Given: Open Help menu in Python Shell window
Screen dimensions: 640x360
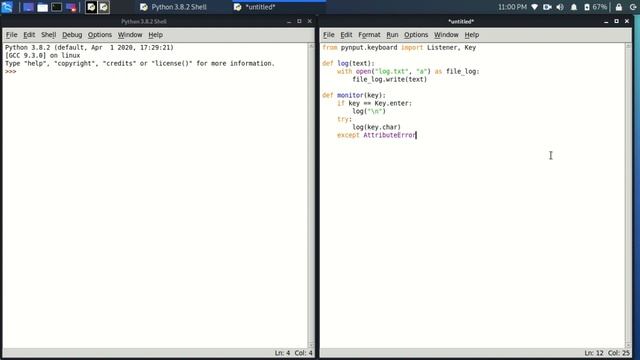Looking at the screenshot, I should click(x=155, y=35).
